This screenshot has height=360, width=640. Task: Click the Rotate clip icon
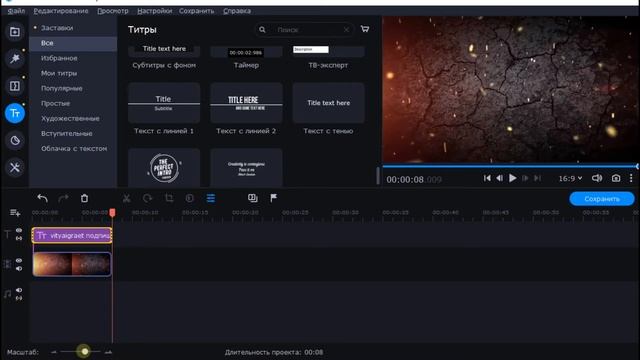pyautogui.click(x=147, y=198)
